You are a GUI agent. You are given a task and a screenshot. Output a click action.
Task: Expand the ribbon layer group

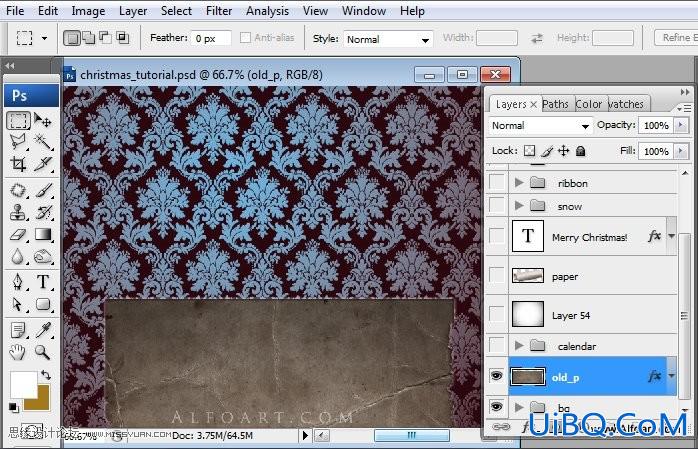pos(519,182)
